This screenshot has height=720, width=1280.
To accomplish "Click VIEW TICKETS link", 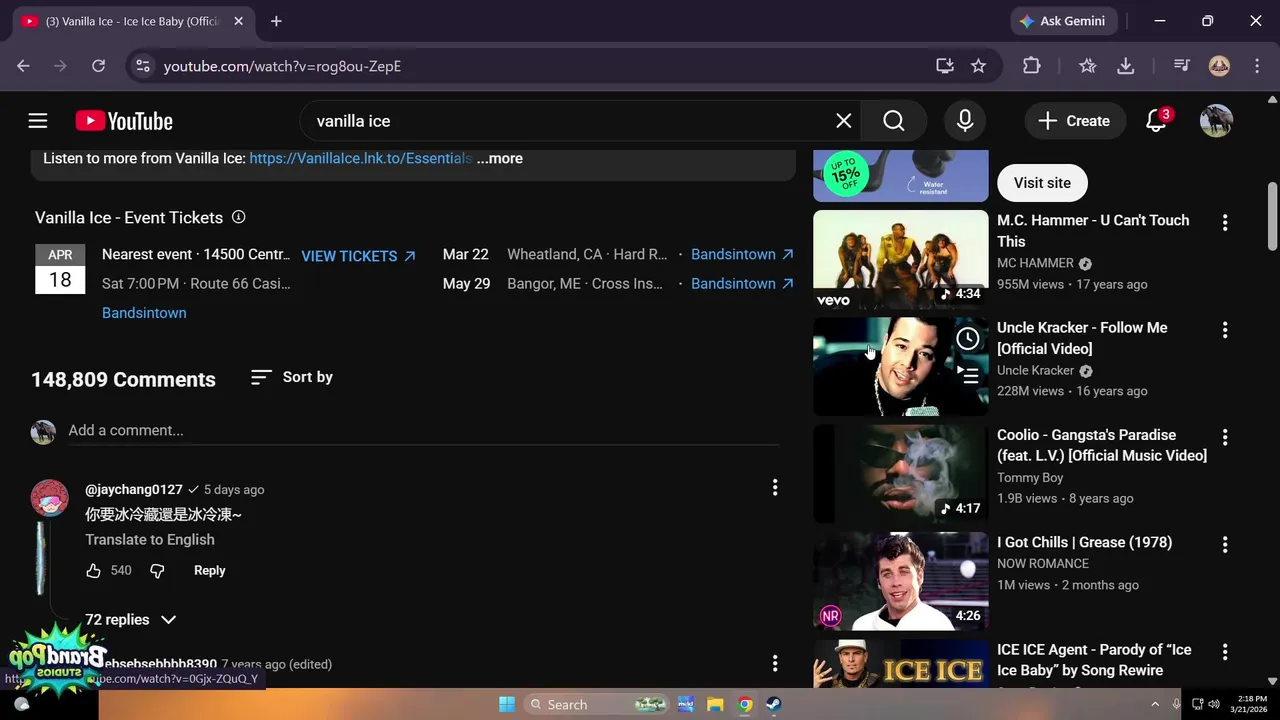I will tap(358, 256).
